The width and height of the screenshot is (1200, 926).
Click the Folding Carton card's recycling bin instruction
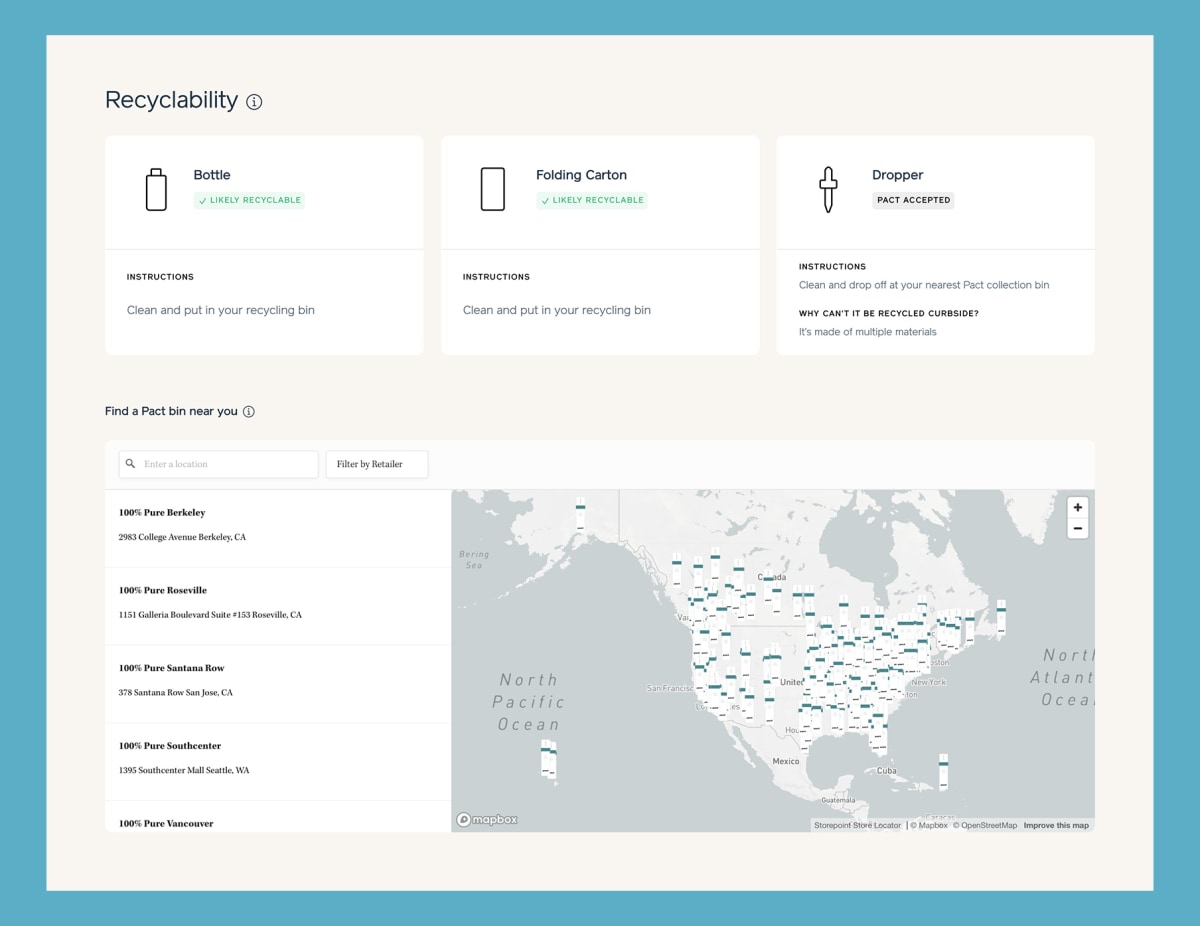[x=557, y=310]
